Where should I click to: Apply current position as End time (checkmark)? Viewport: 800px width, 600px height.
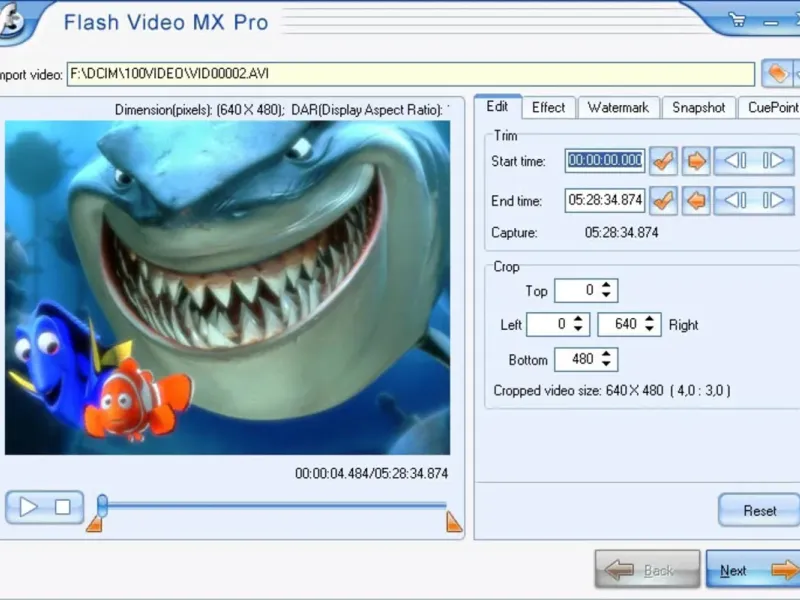[x=663, y=201]
